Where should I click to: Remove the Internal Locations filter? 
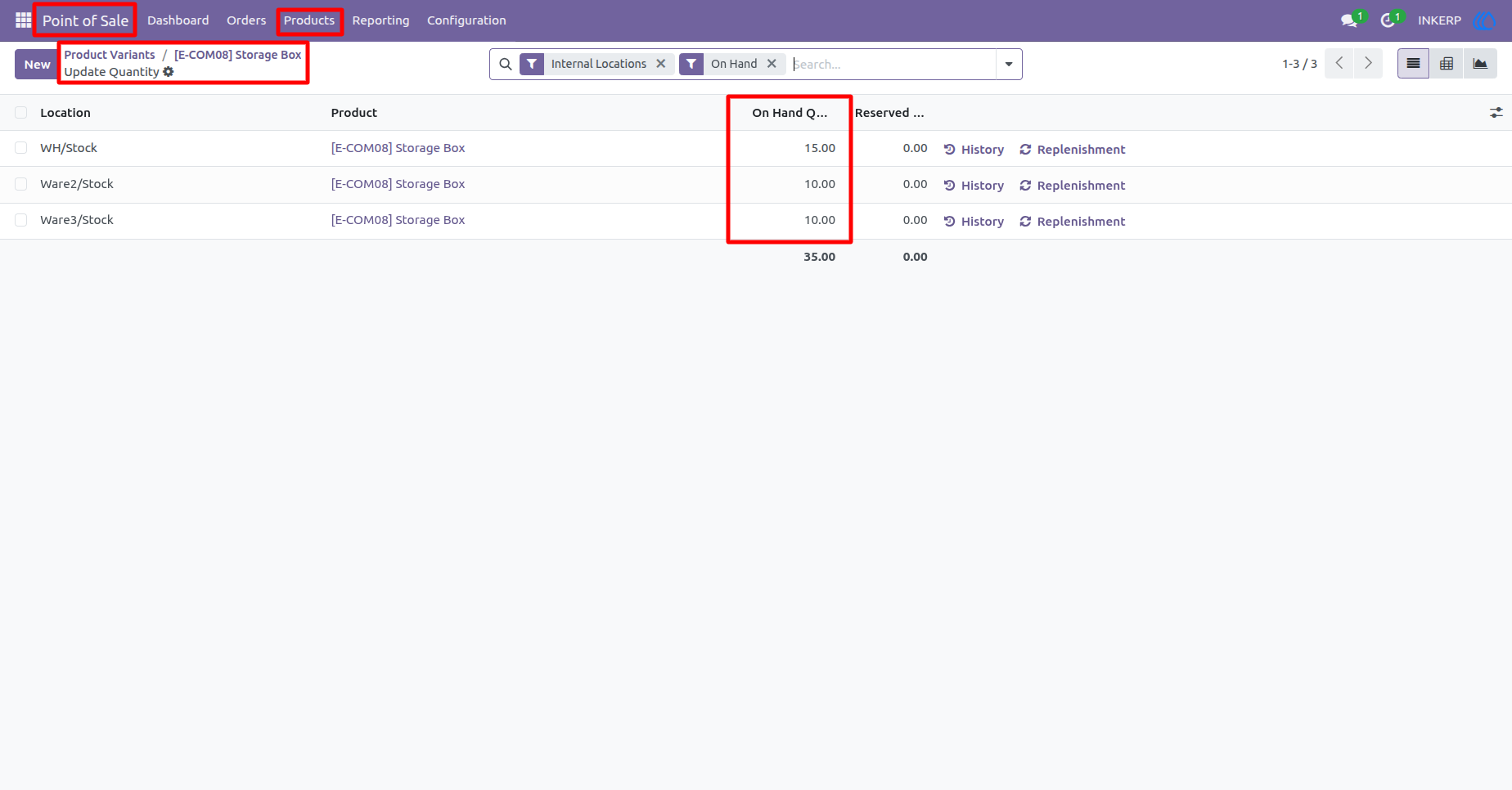(x=661, y=64)
